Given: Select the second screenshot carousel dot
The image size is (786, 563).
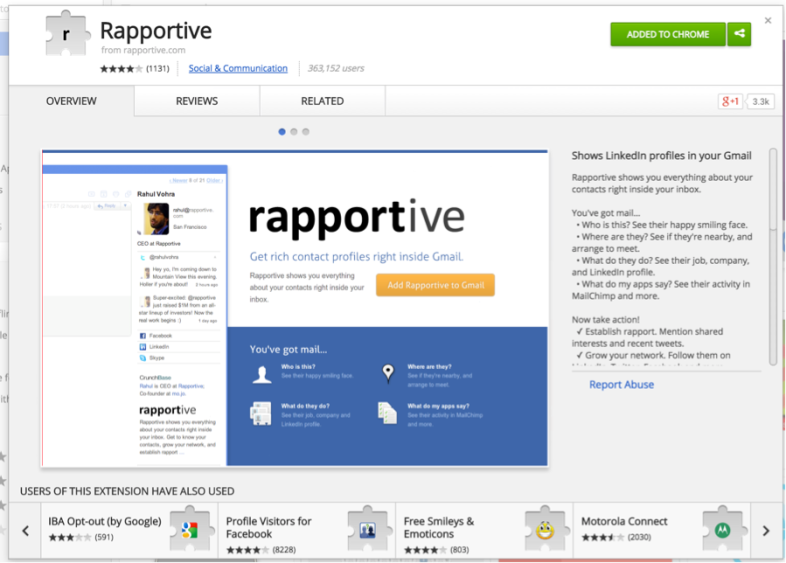Looking at the screenshot, I should 294,132.
